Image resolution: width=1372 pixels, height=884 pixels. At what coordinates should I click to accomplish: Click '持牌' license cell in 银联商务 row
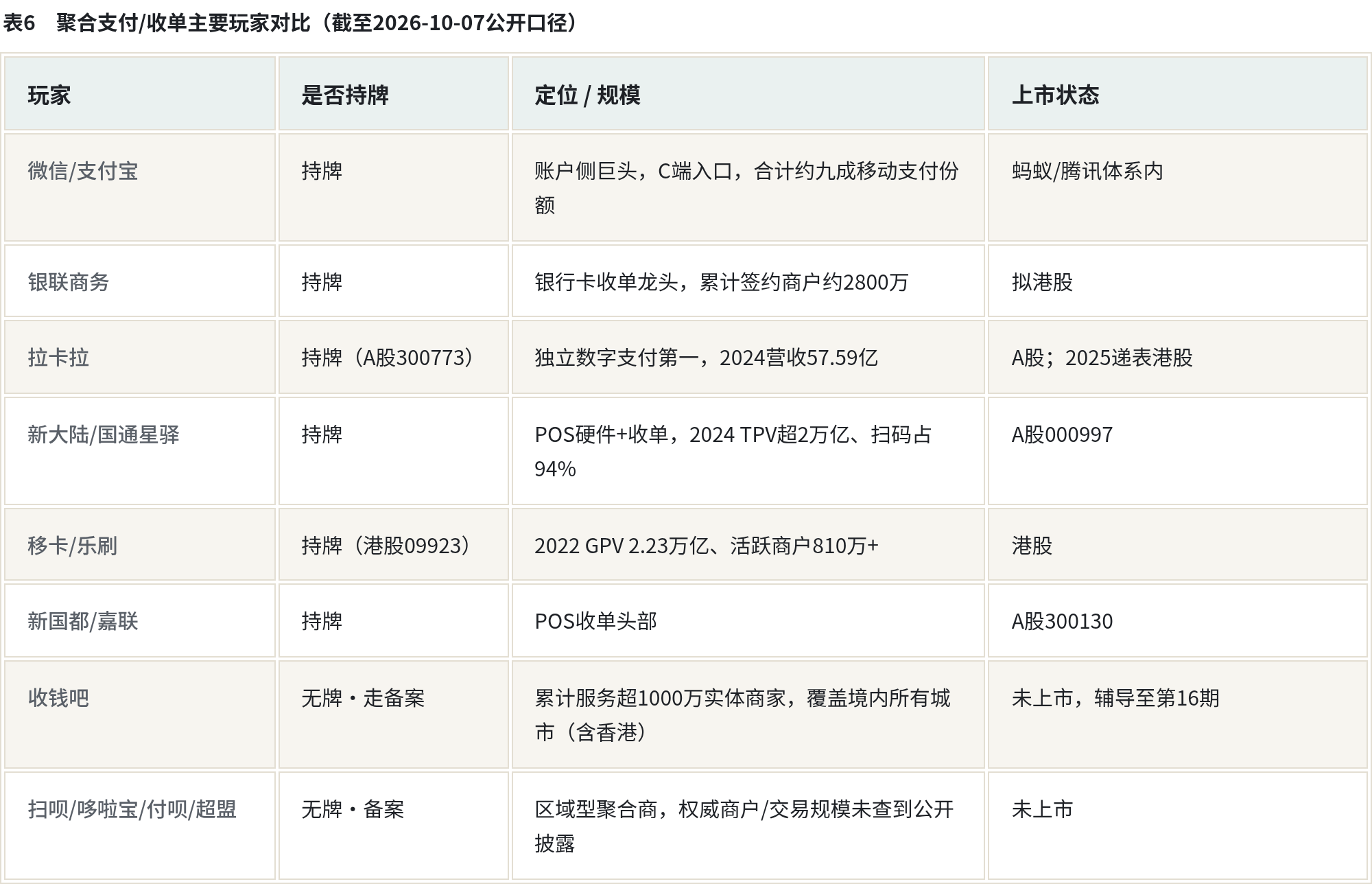tap(394, 281)
